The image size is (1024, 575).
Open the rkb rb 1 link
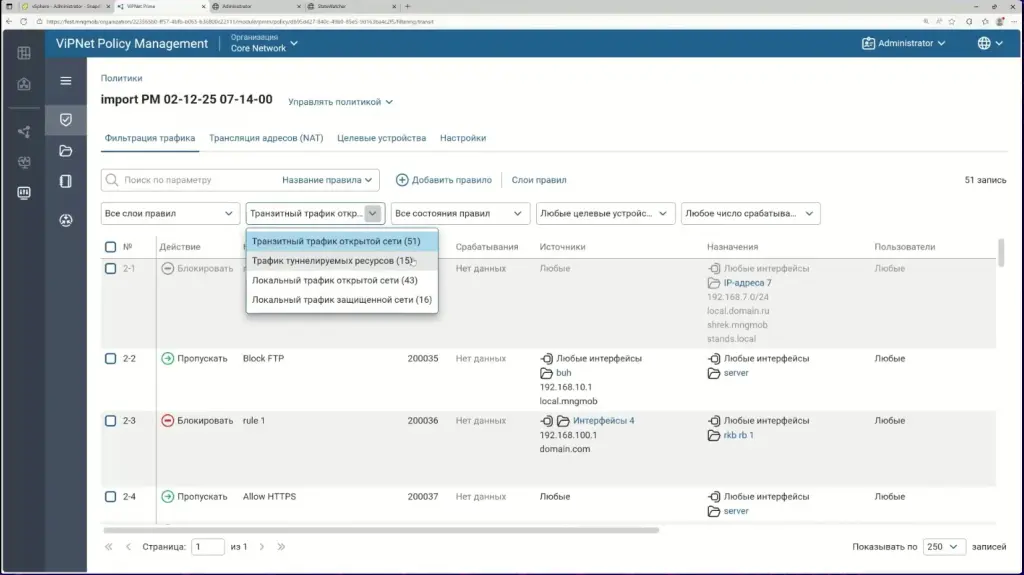point(738,435)
